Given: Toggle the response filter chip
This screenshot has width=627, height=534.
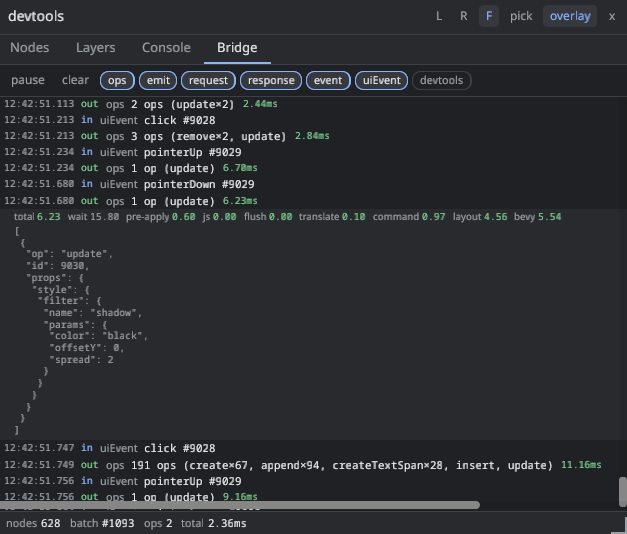Looking at the screenshot, I should click(271, 80).
